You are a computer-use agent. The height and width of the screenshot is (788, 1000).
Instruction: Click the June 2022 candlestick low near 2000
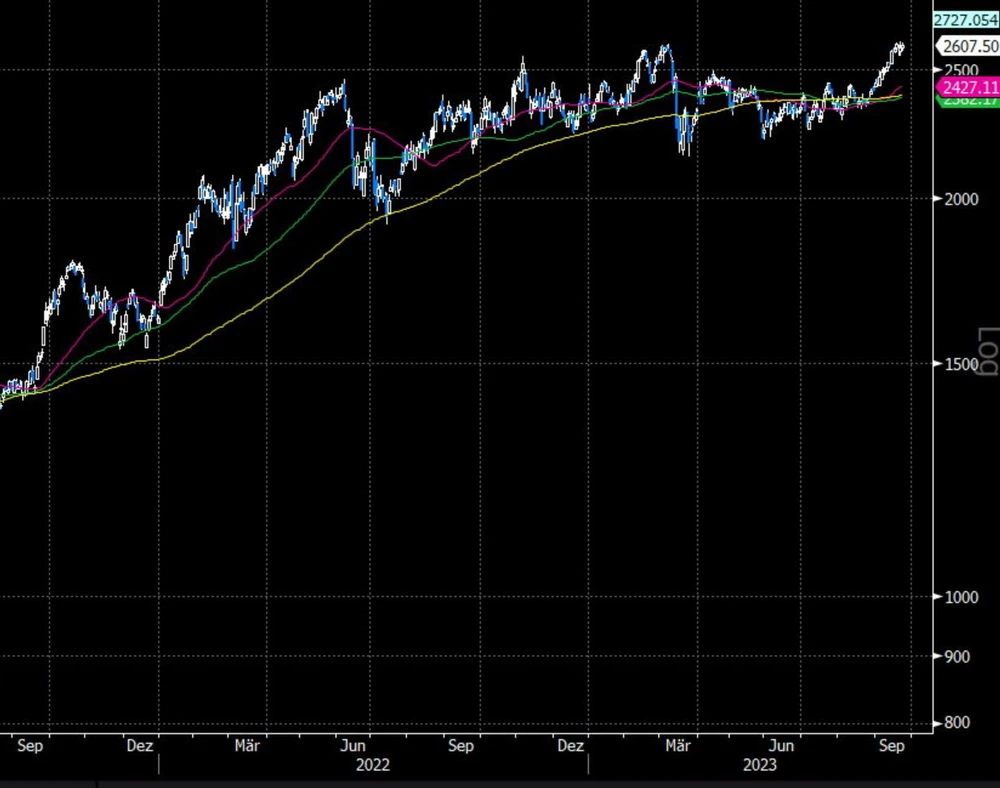388,210
